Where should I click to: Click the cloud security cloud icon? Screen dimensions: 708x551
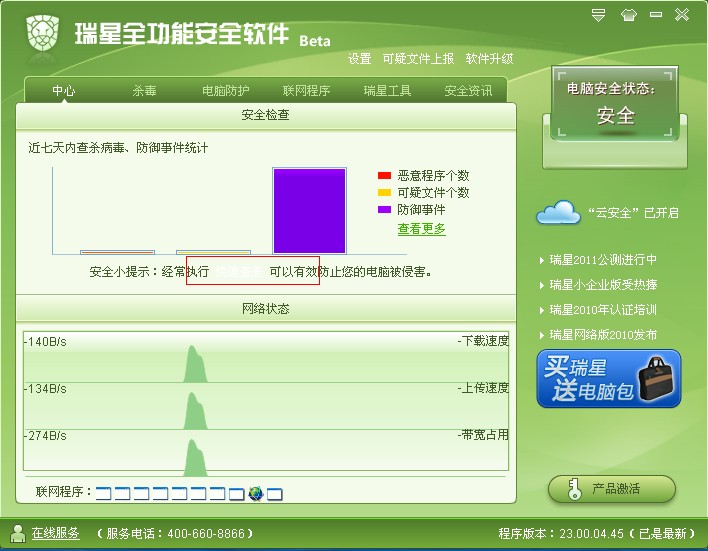coord(559,212)
